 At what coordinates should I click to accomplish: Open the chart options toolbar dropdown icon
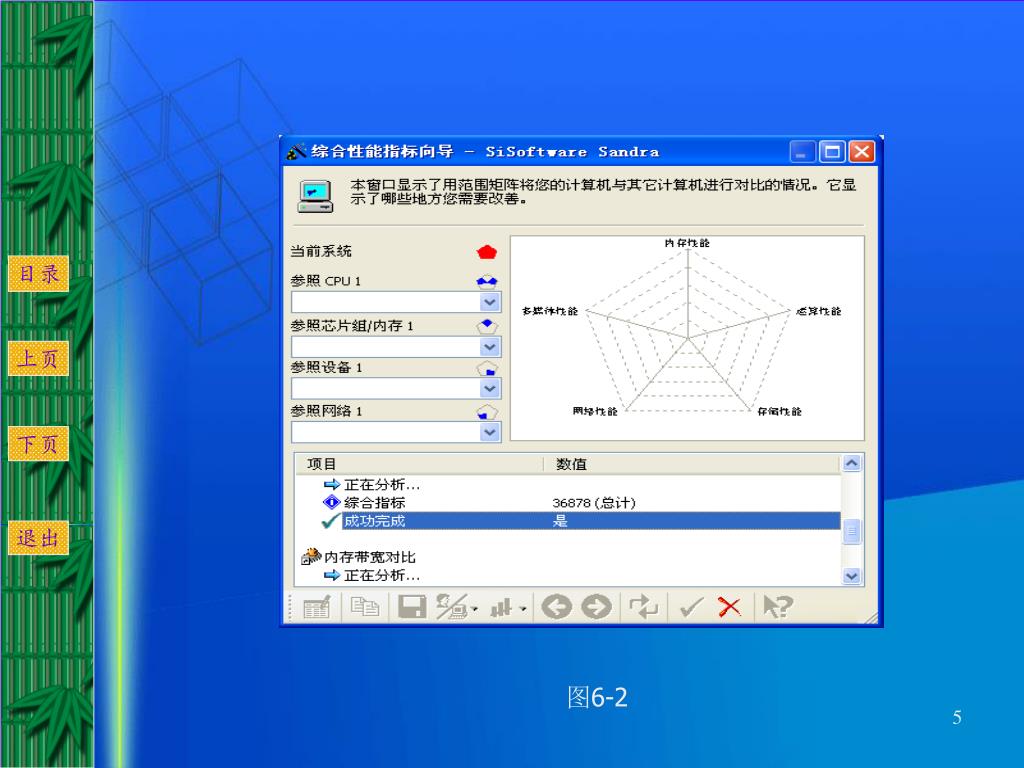click(508, 608)
